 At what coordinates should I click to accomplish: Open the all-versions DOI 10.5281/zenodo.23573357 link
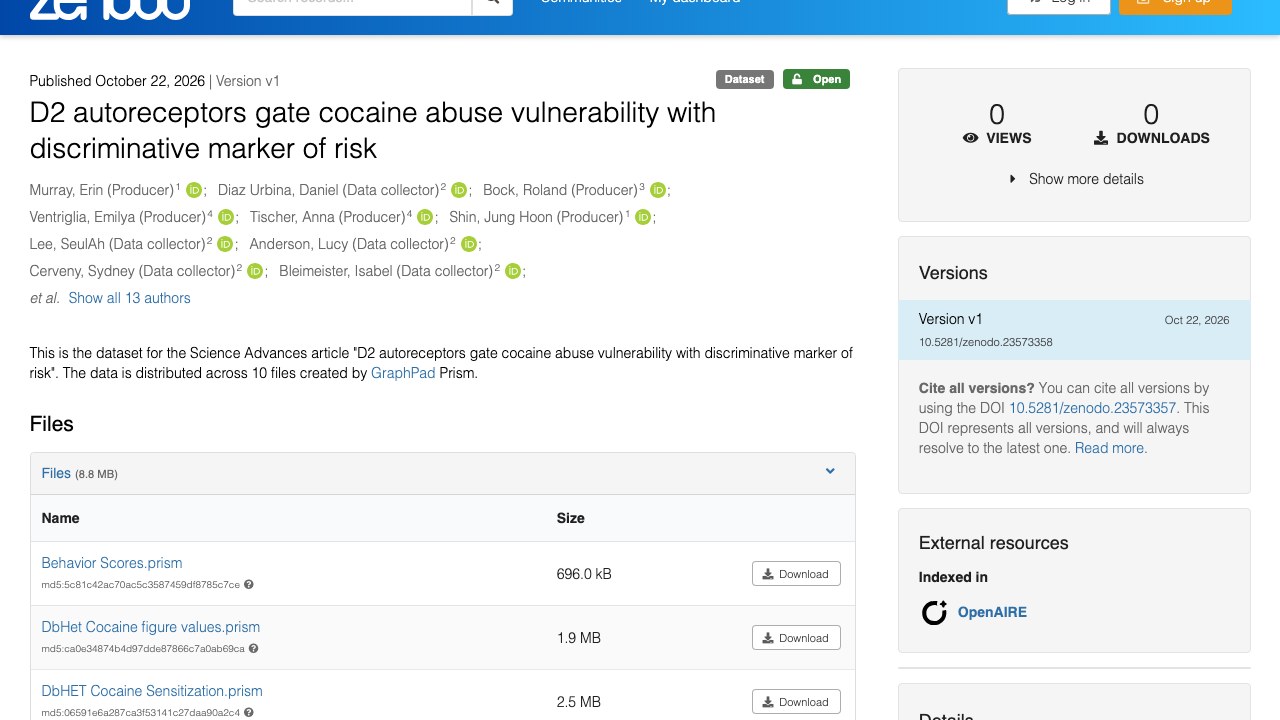point(1093,408)
